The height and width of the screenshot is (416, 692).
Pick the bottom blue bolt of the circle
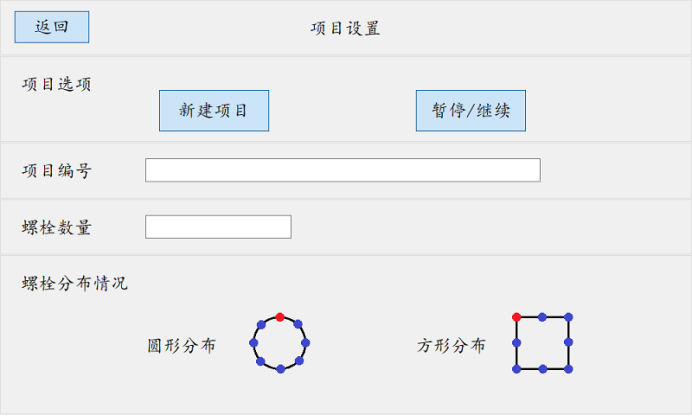pyautogui.click(x=280, y=369)
